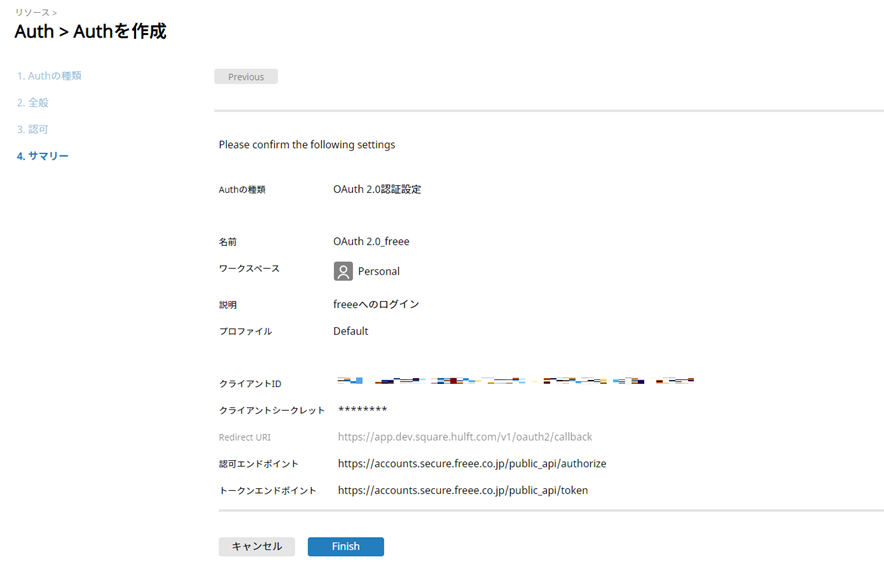This screenshot has height=564, width=884.
Task: Click the Default profile value
Action: click(350, 331)
